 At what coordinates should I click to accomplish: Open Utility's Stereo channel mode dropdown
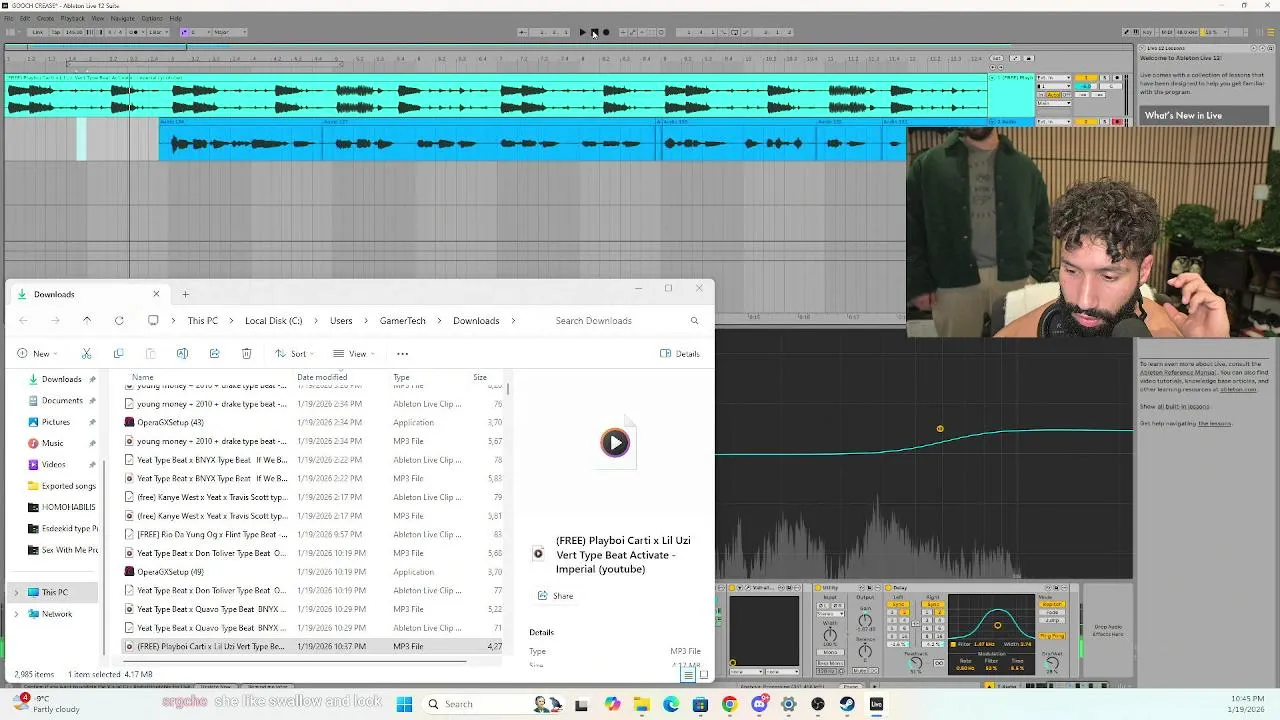(830, 614)
